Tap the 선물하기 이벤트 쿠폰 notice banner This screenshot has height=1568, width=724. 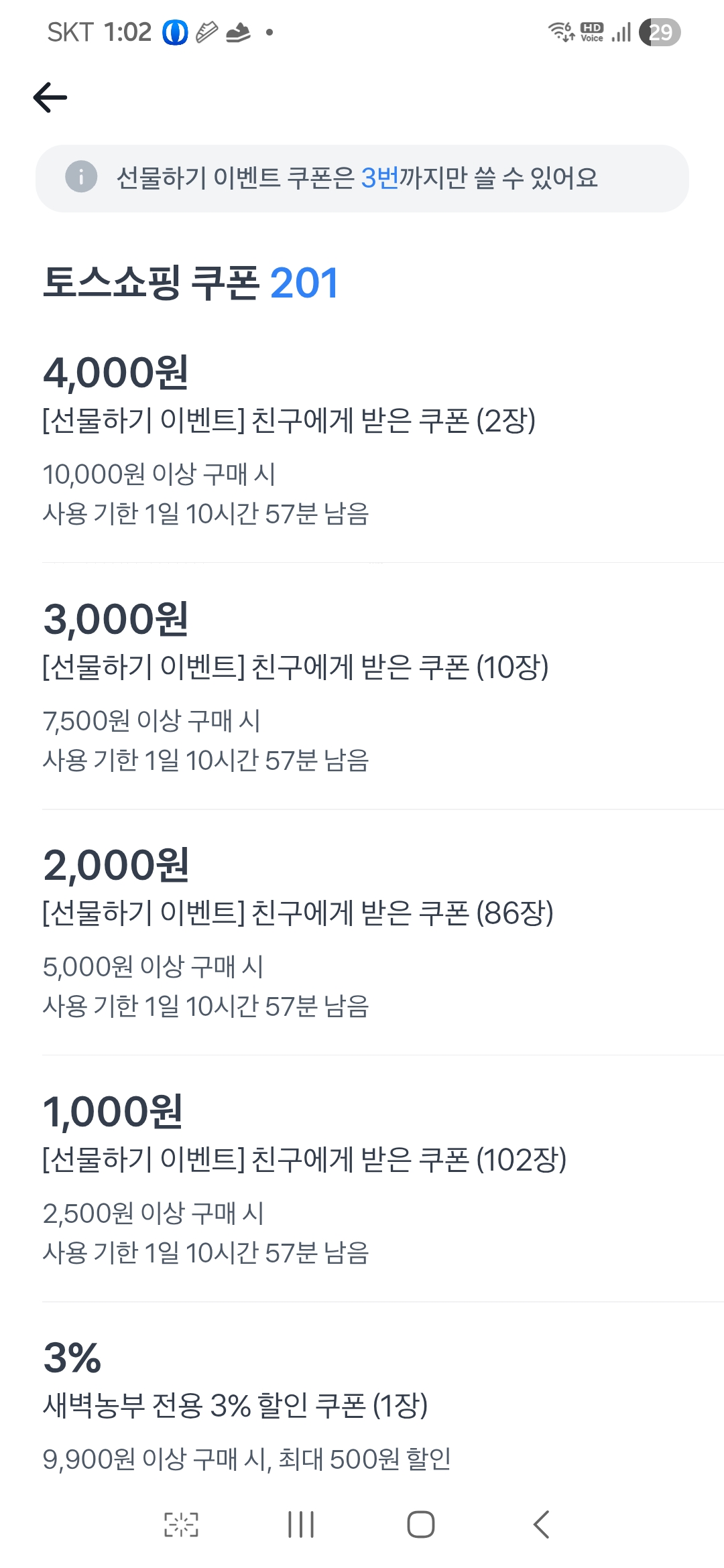362,178
